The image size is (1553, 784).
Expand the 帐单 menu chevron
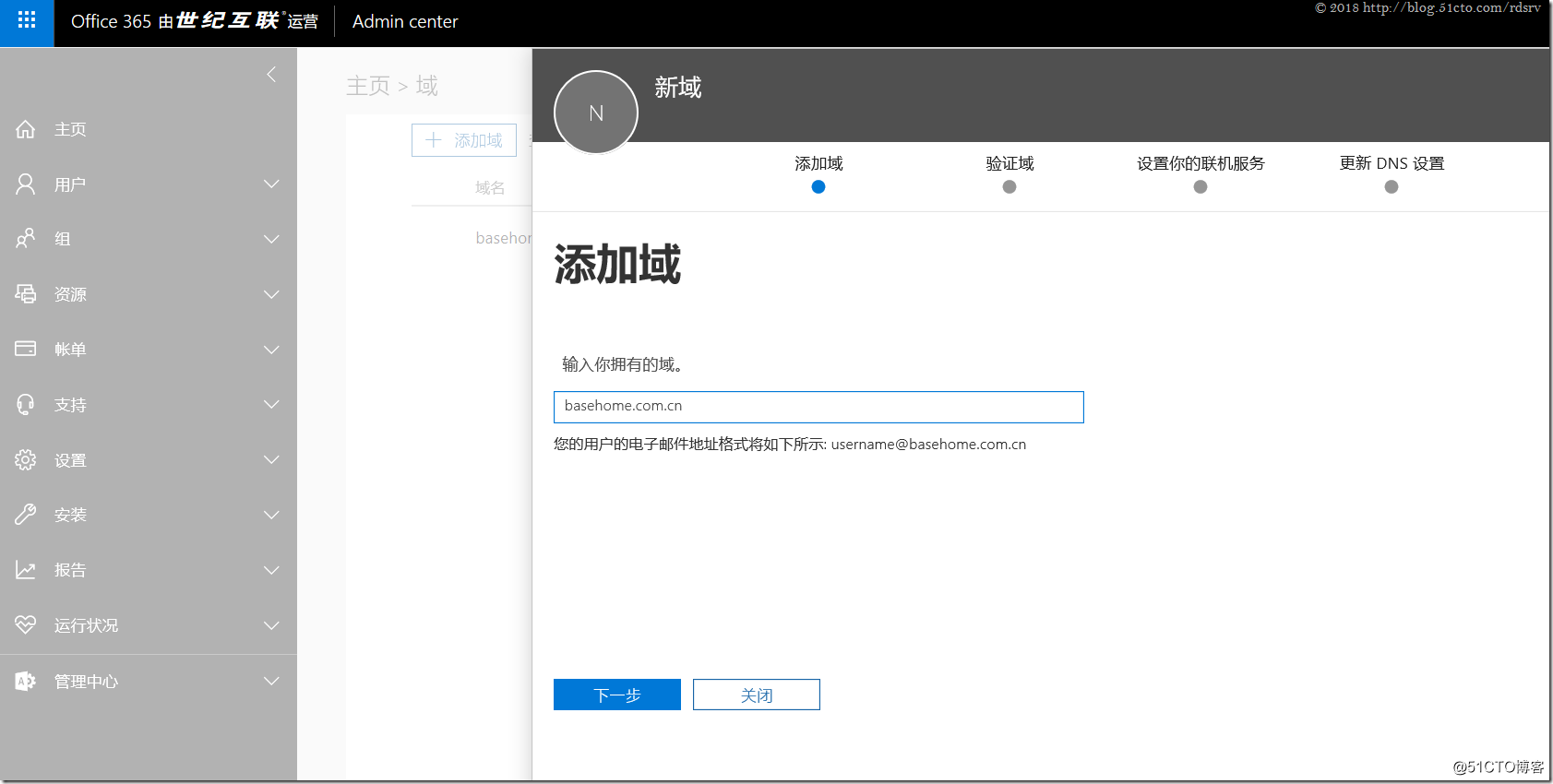(271, 350)
